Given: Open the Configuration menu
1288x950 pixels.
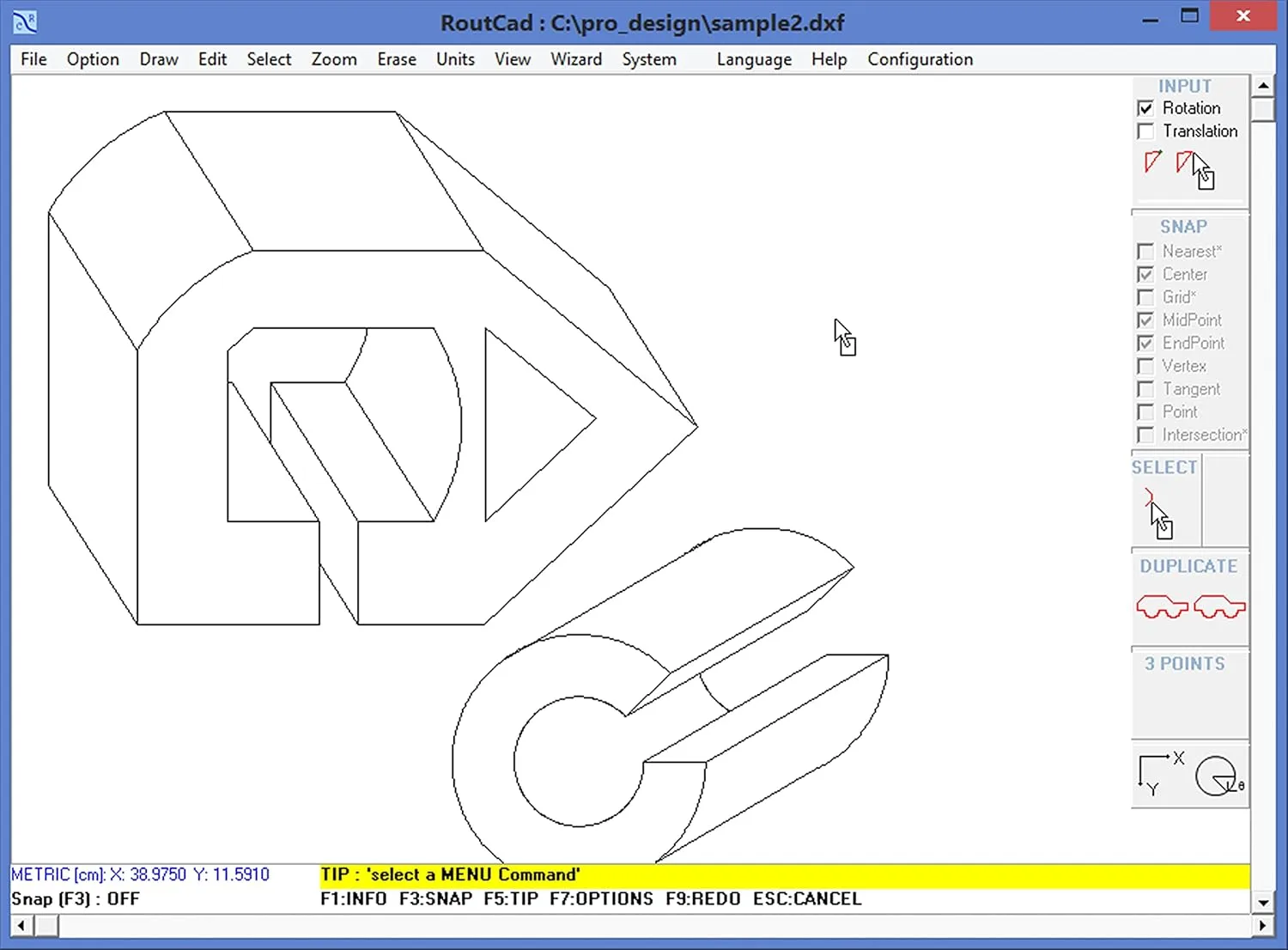Looking at the screenshot, I should tap(920, 59).
